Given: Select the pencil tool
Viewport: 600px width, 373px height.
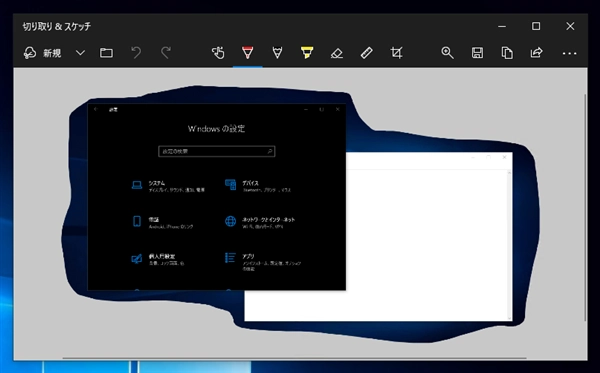Looking at the screenshot, I should click(277, 53).
